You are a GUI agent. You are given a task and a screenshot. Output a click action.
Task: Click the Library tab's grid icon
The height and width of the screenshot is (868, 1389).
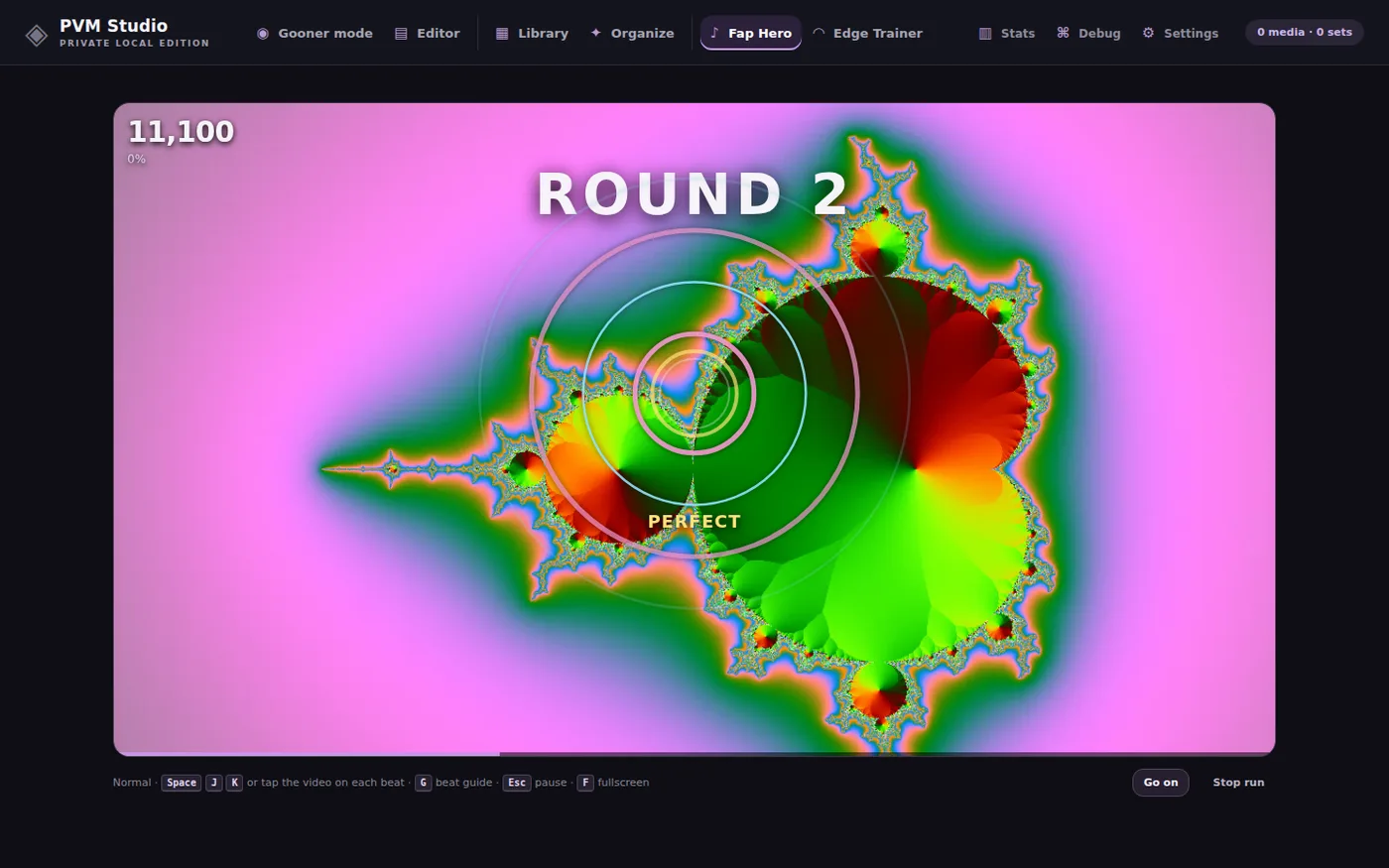click(502, 34)
